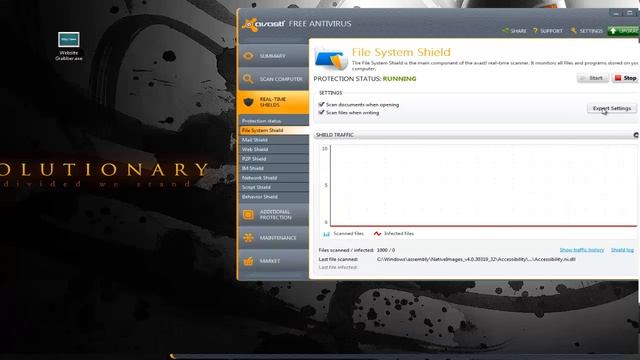Screen dimensions: 640x360
Task: Click the Share icon in header
Action: click(505, 31)
